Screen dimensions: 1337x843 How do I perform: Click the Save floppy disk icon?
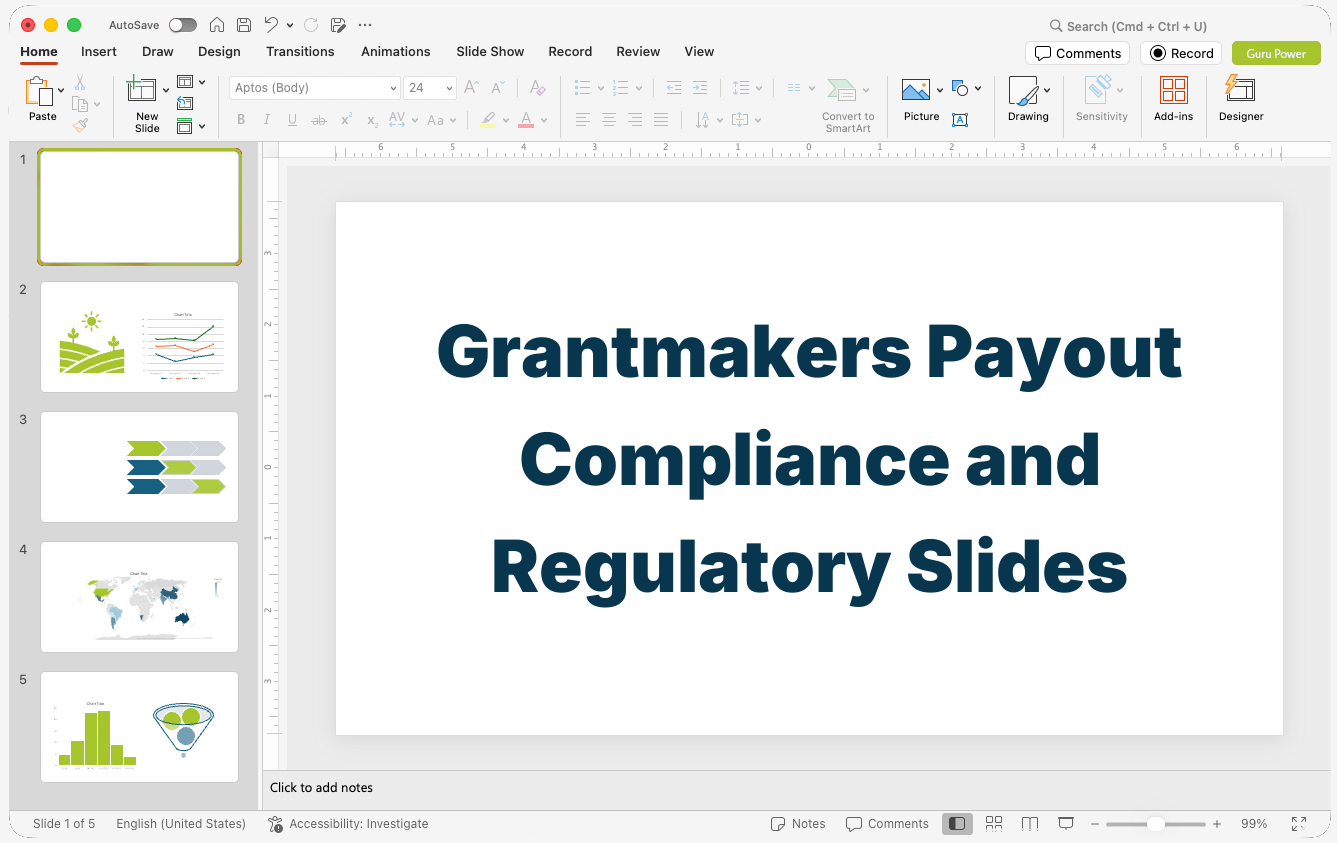click(x=244, y=25)
